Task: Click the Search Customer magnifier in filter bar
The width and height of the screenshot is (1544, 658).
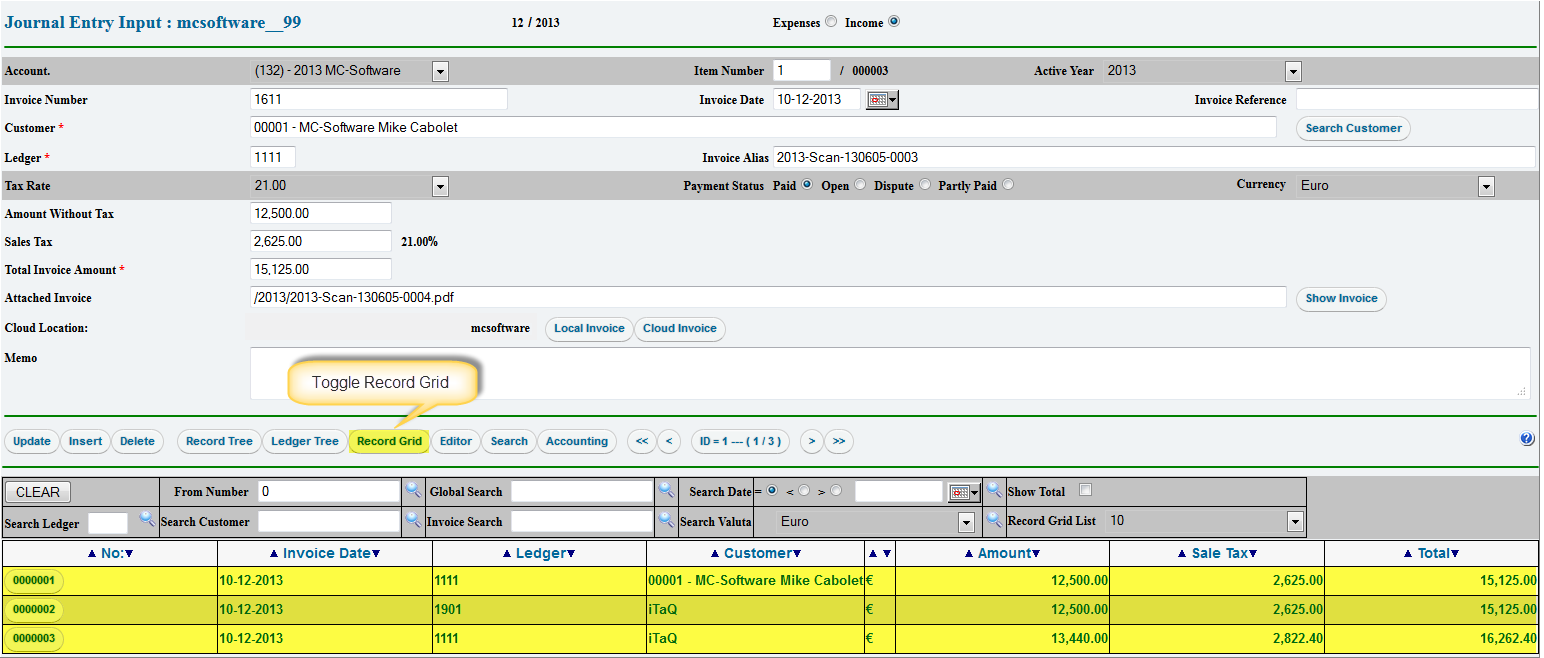Action: (414, 519)
